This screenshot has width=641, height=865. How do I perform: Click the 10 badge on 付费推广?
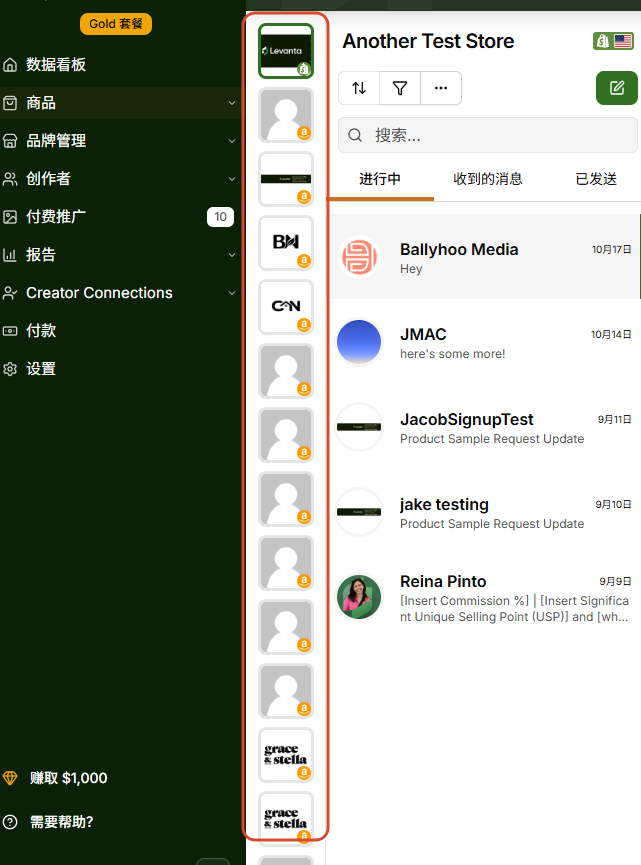pos(220,217)
